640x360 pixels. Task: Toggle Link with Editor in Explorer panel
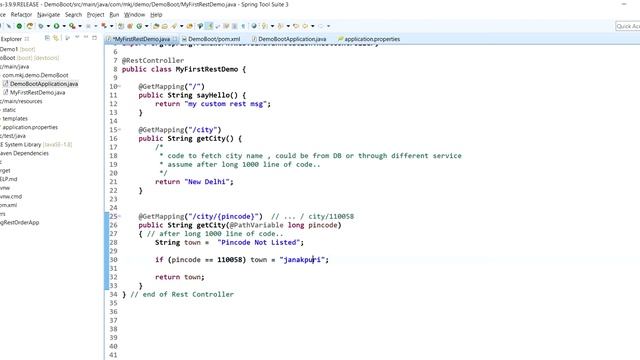(56, 38)
